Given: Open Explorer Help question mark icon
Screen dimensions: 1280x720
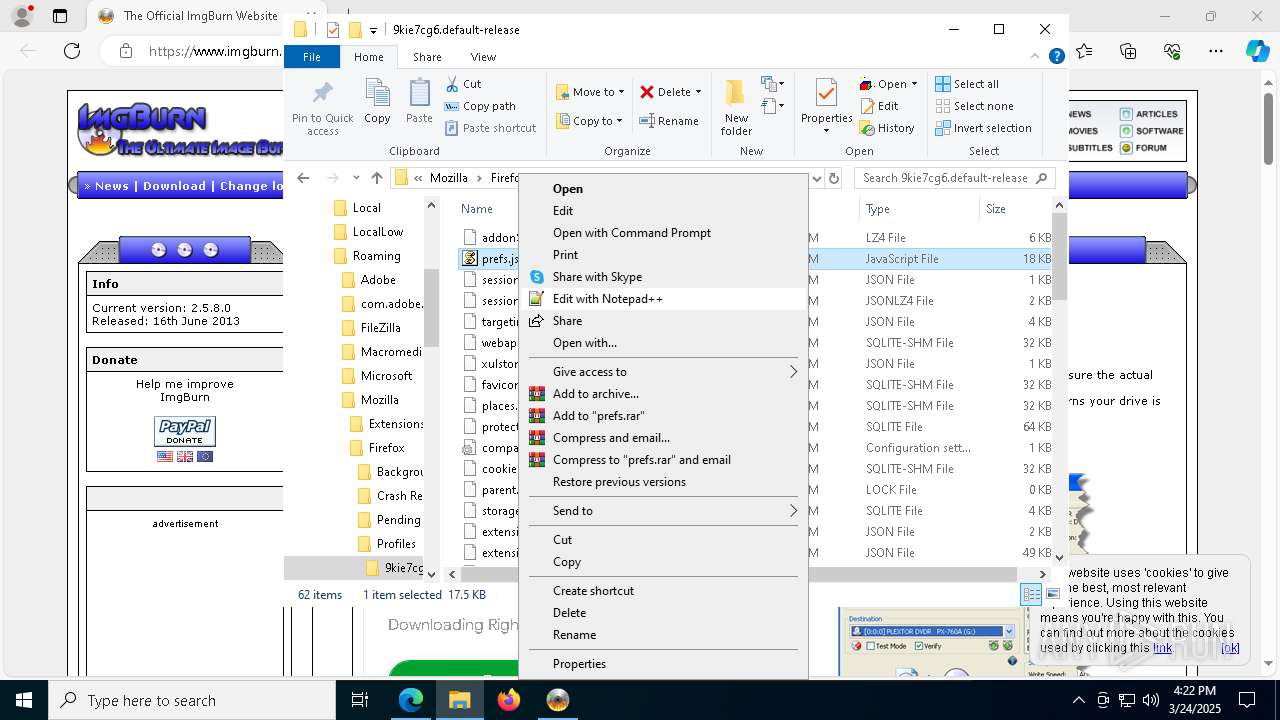Looking at the screenshot, I should pos(1056,57).
